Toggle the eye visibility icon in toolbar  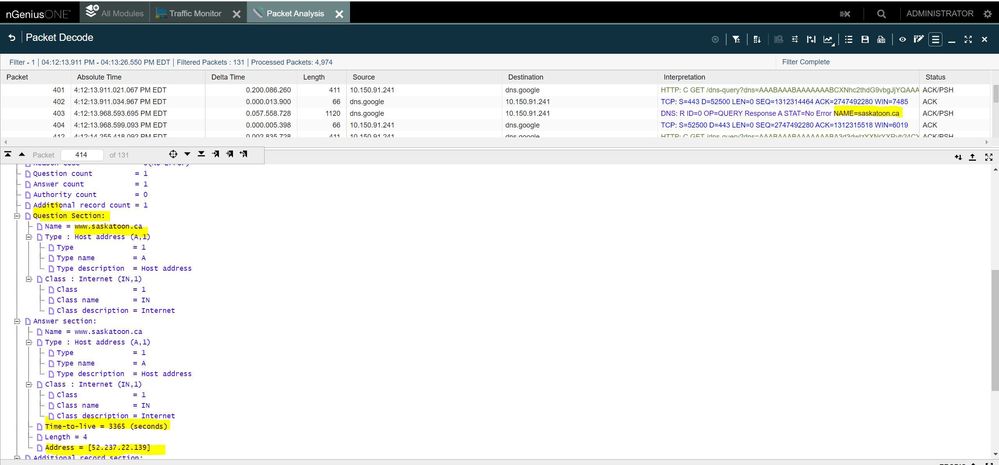[x=902, y=39]
